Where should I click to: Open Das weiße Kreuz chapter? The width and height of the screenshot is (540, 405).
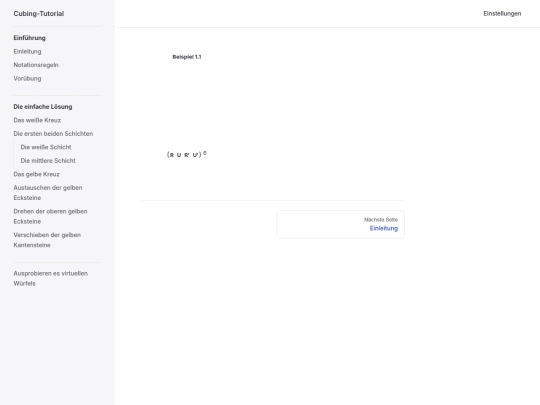[37, 120]
